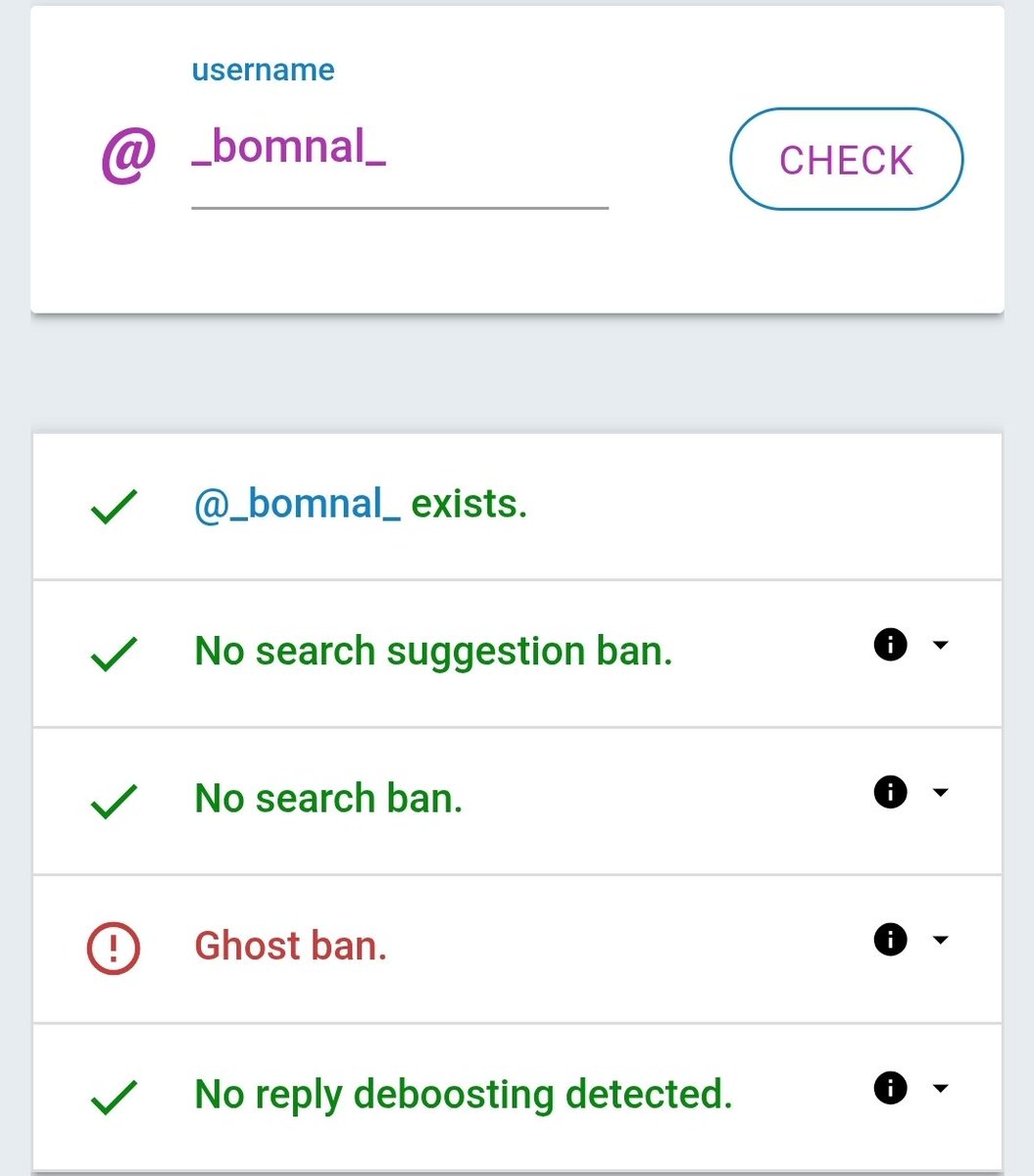Click the info icon for reply deboosting
The height and width of the screenshot is (1176, 1034).
point(890,1088)
